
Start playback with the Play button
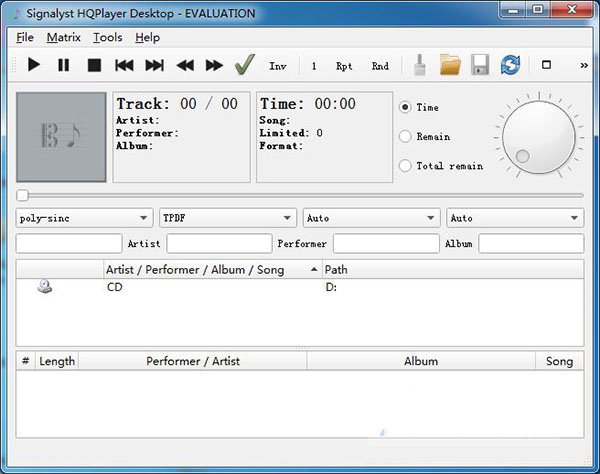click(x=34, y=65)
